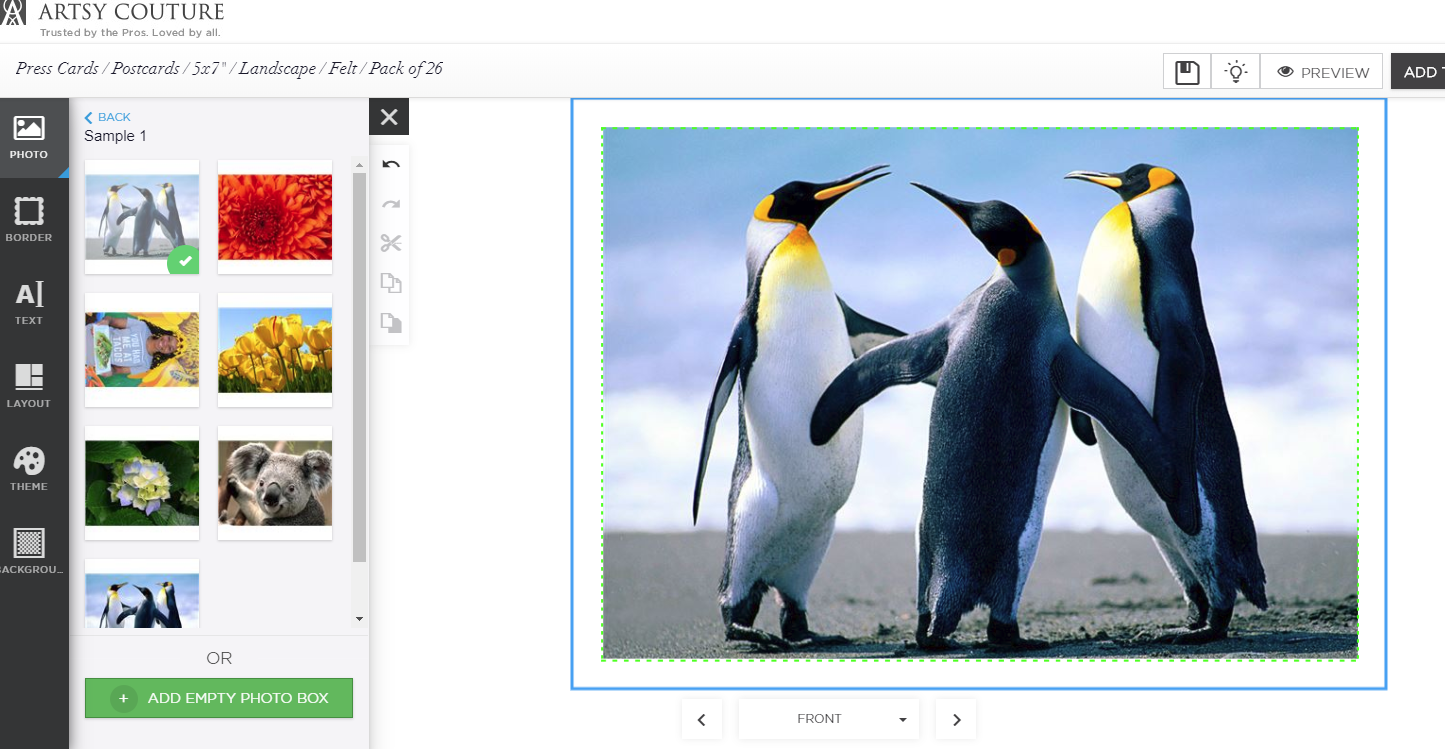Click the paste icon in edit toolbar
The image size is (1445, 749).
pyautogui.click(x=390, y=323)
